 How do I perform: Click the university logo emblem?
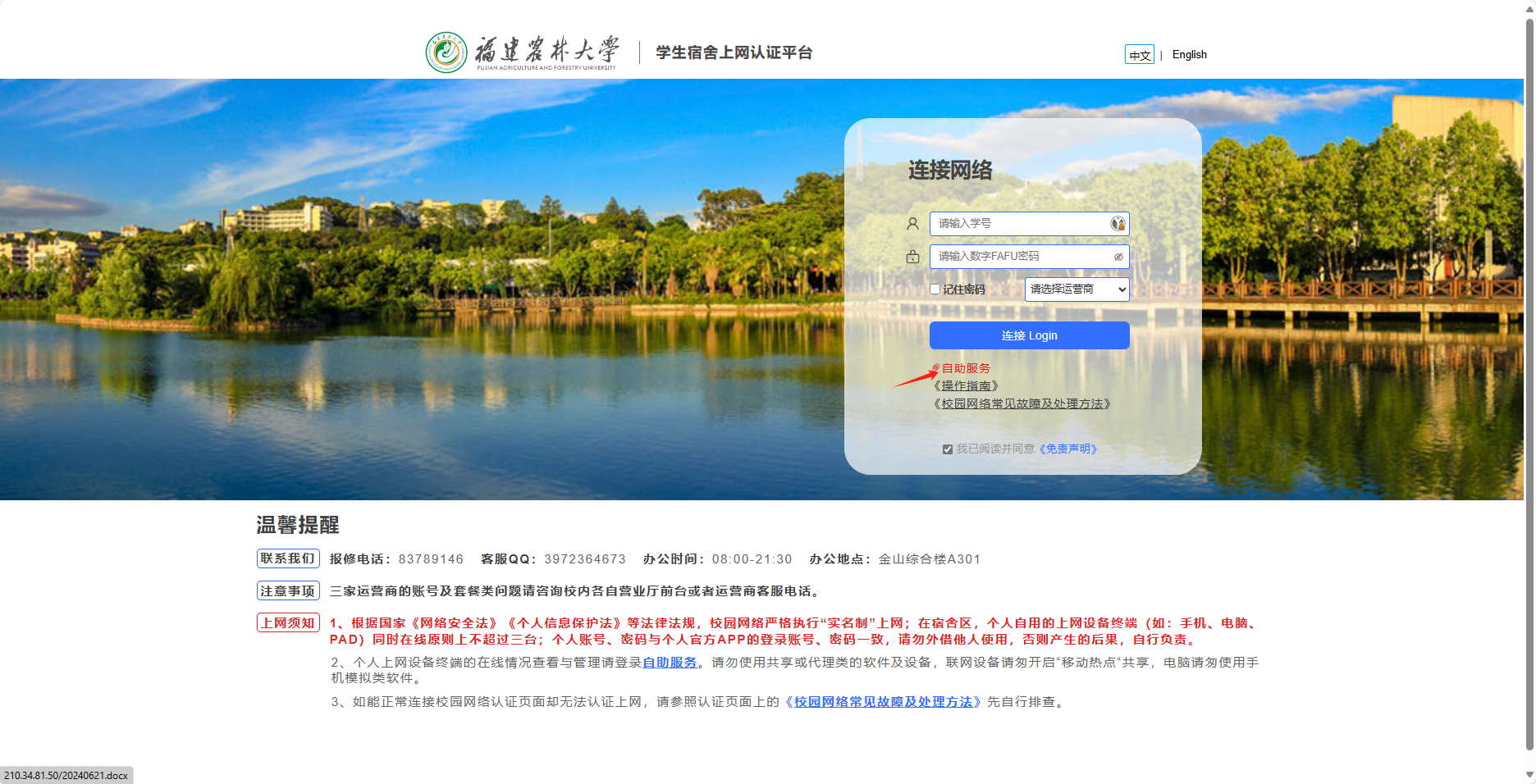pyautogui.click(x=446, y=52)
